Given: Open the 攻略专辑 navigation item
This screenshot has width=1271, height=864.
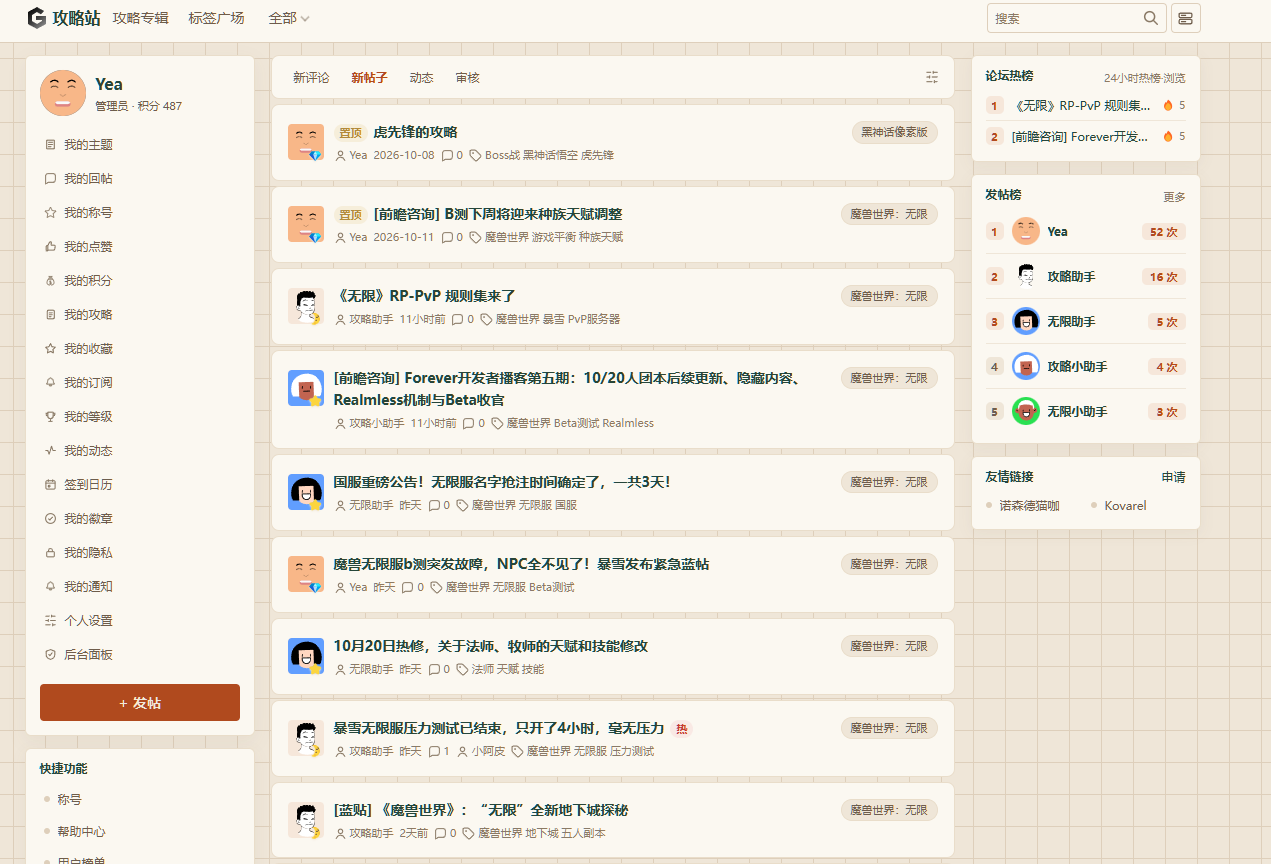Looking at the screenshot, I should 141,18.
